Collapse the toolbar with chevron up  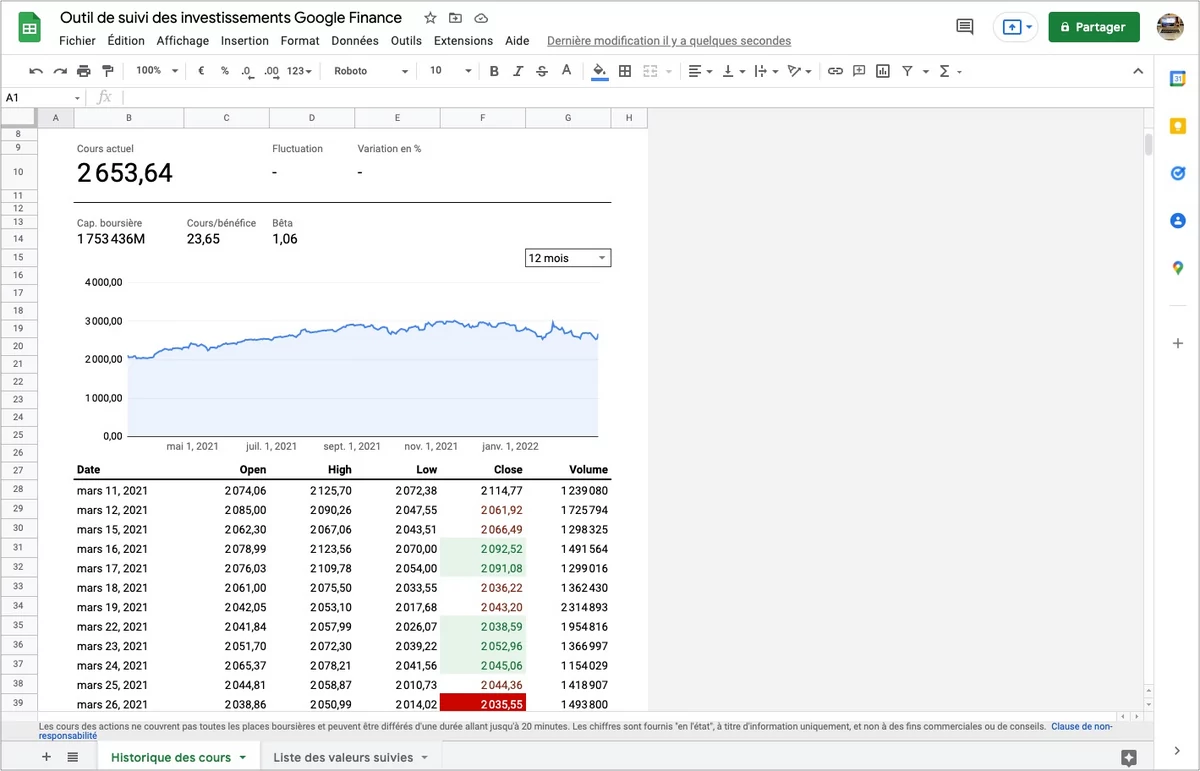coord(1137,71)
